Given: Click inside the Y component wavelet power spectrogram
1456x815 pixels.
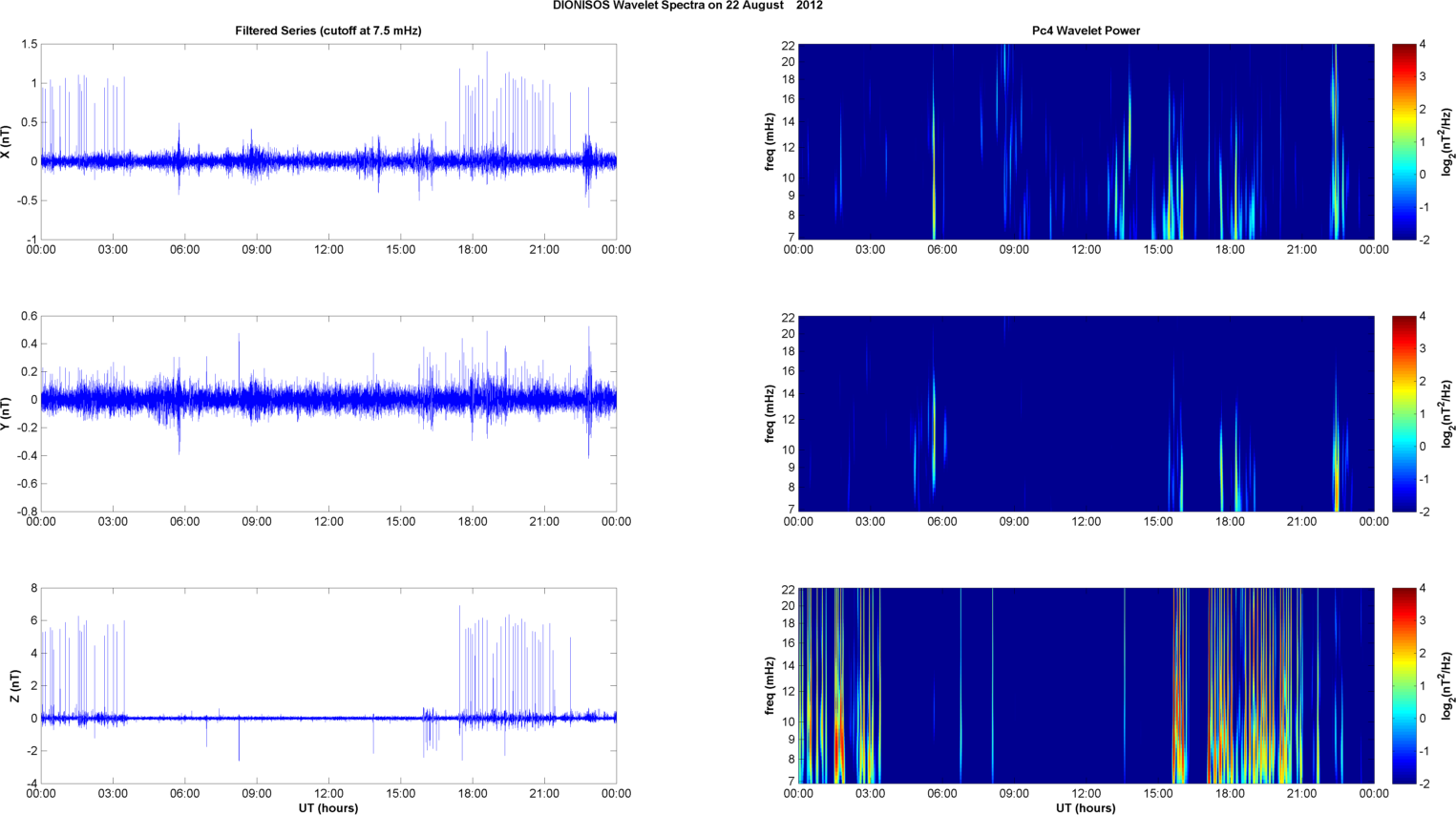Looking at the screenshot, I should (1086, 414).
